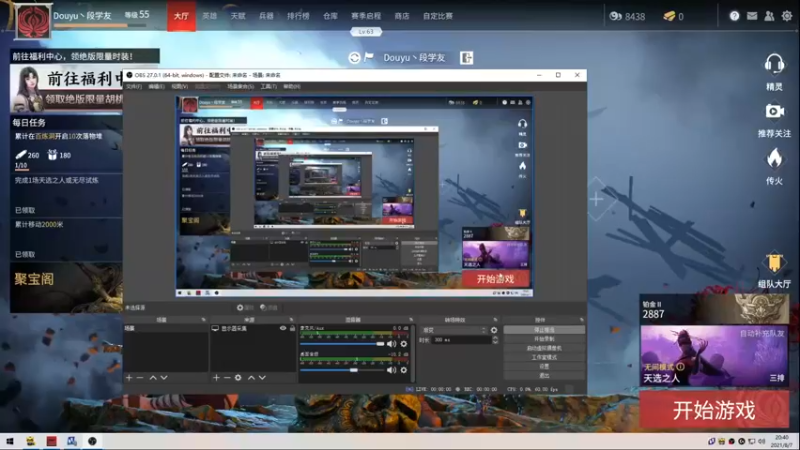Open the help question mark icon
The image size is (800, 450).
734,16
